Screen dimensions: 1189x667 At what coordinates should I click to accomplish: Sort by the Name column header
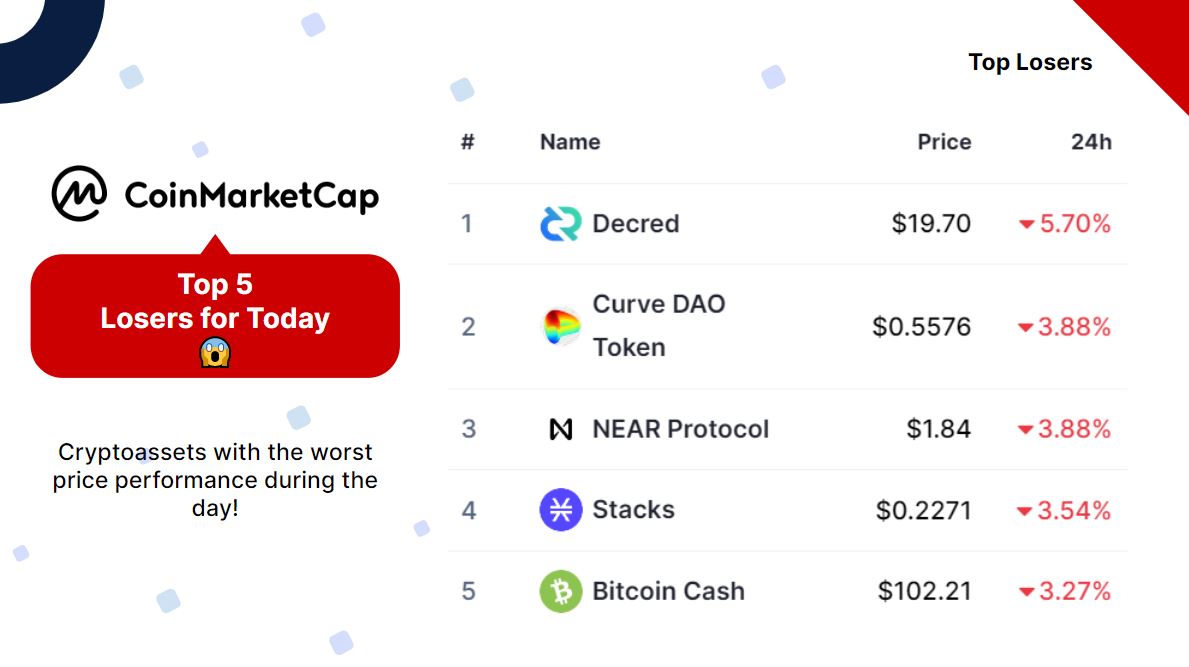coord(570,142)
